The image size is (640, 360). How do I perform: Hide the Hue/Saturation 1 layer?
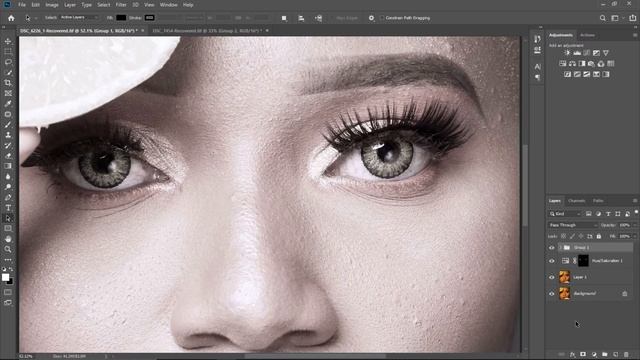[x=552, y=261]
